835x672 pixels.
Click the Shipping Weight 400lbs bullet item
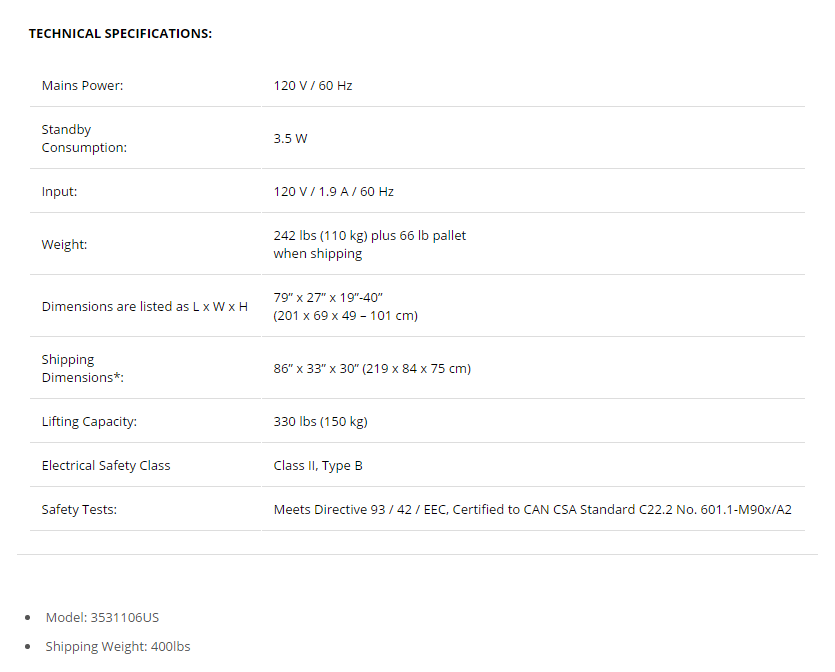[118, 646]
